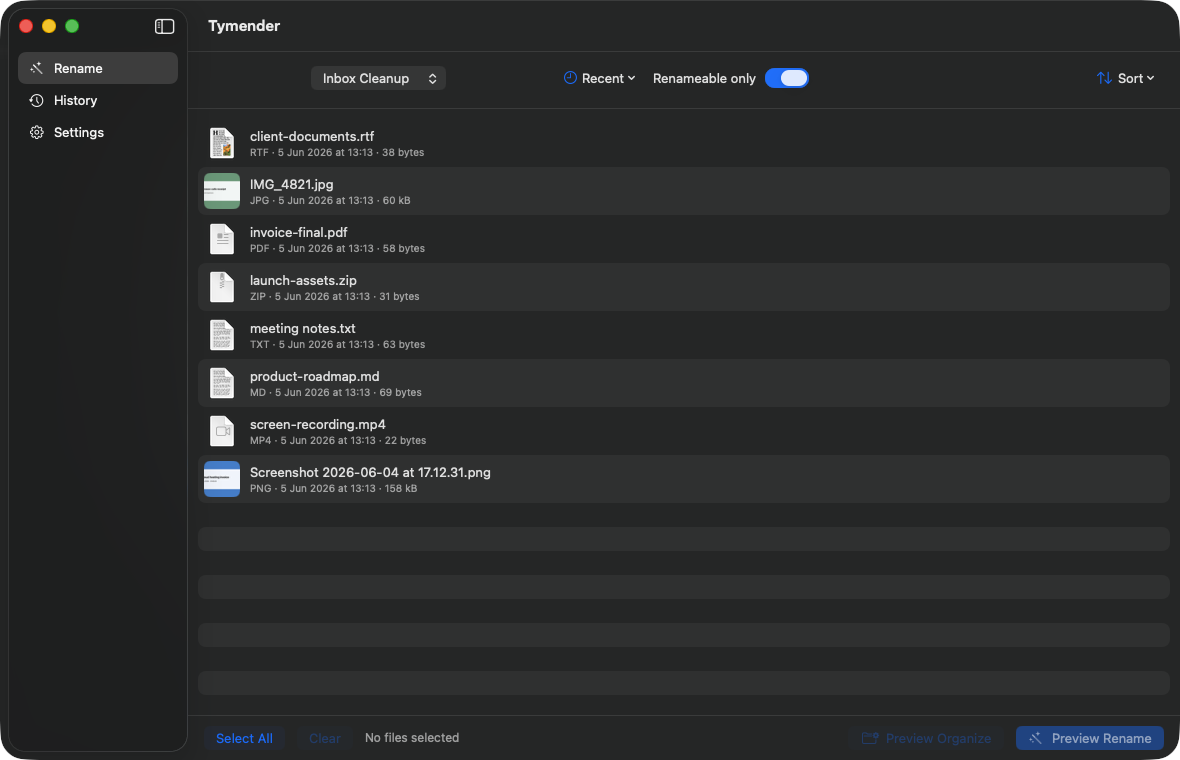The image size is (1180, 760).
Task: Click the folder icon in Preview Organize
Action: (870, 738)
